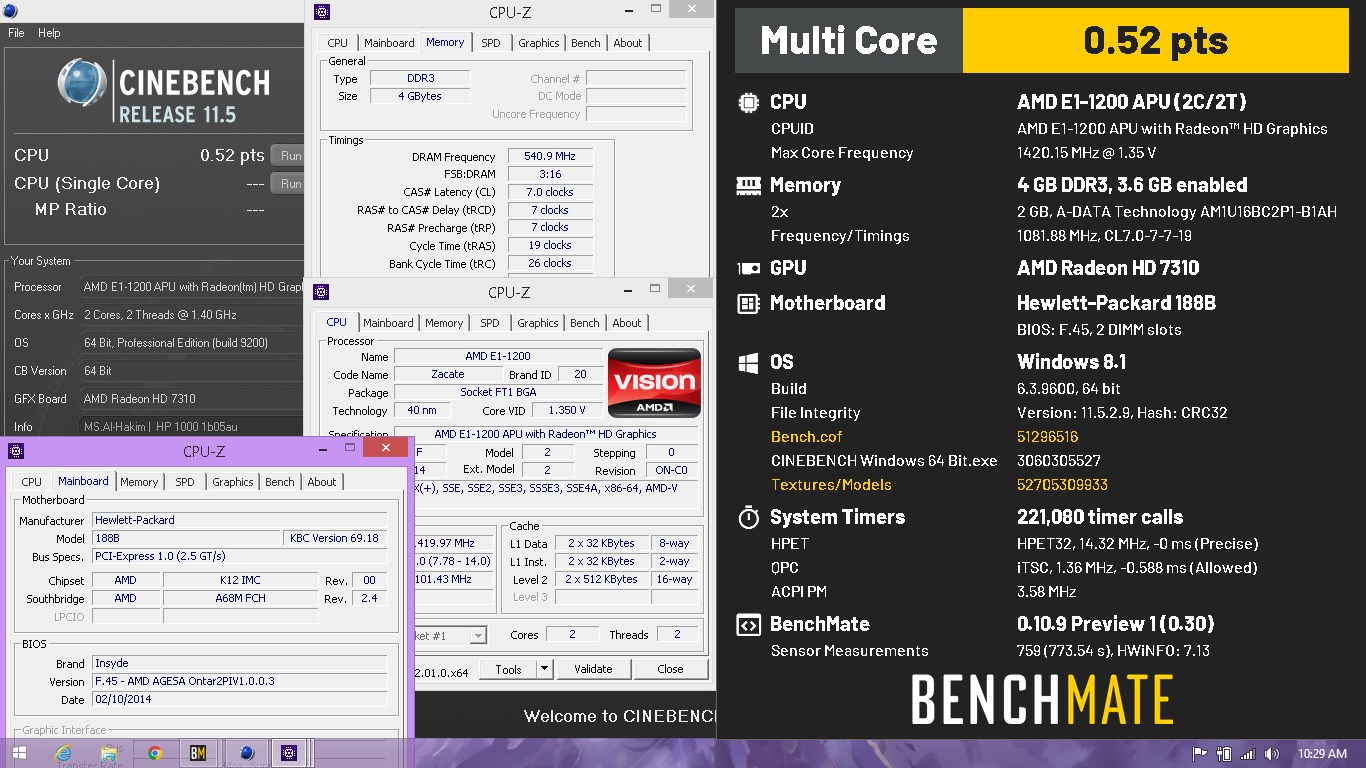Screen dimensions: 1366x768
Task: Click the Code Name Zacate field
Action: coord(448,374)
